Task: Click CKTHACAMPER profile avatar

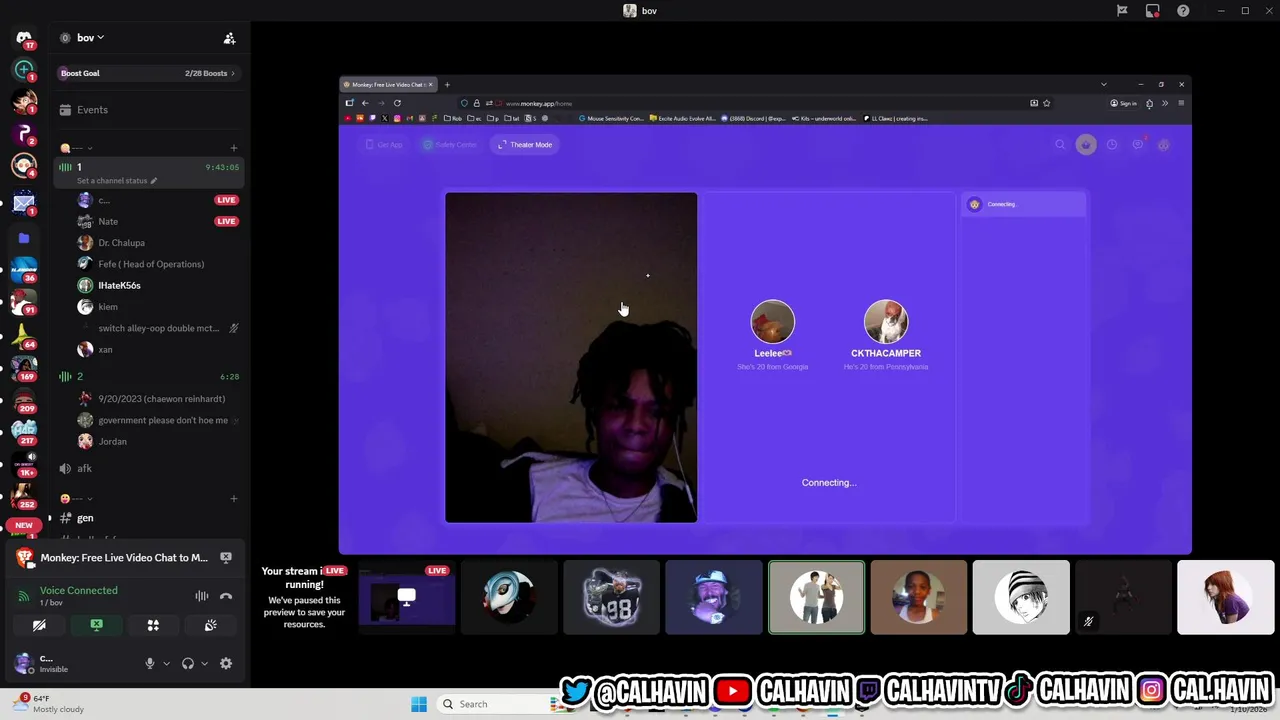Action: pyautogui.click(x=886, y=322)
